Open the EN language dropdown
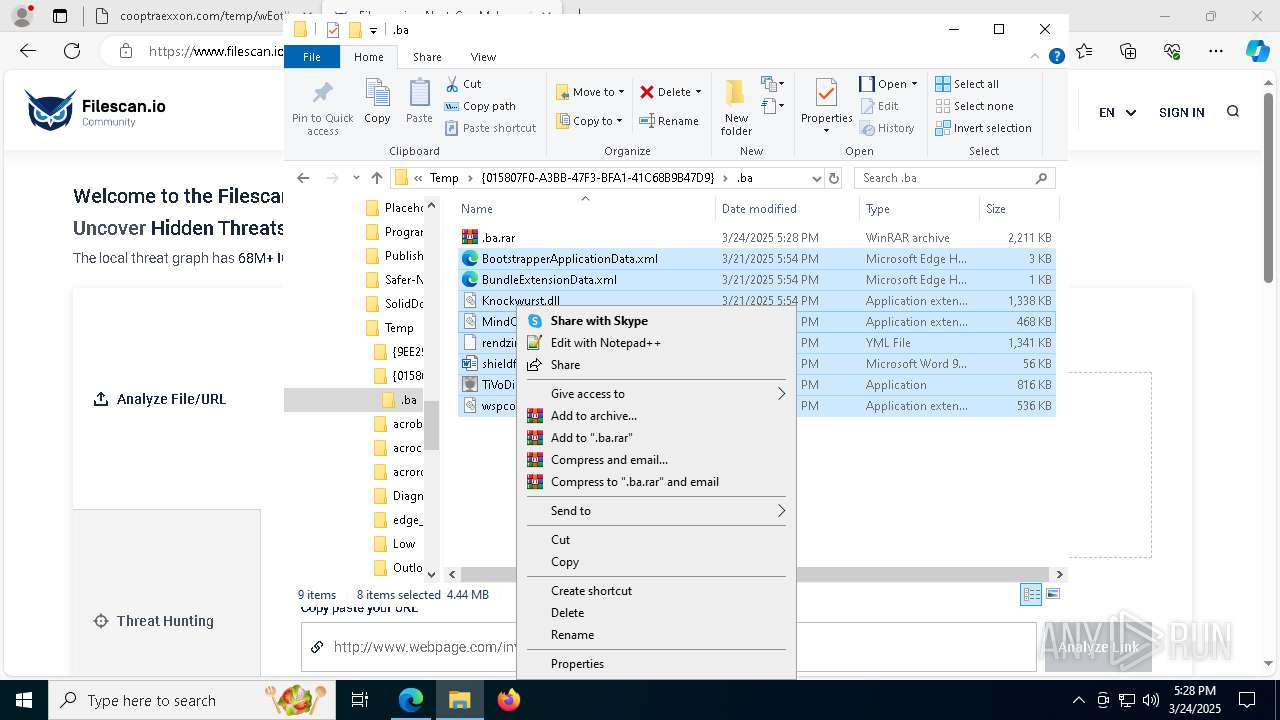Image resolution: width=1280 pixels, height=720 pixels. pos(1117,113)
